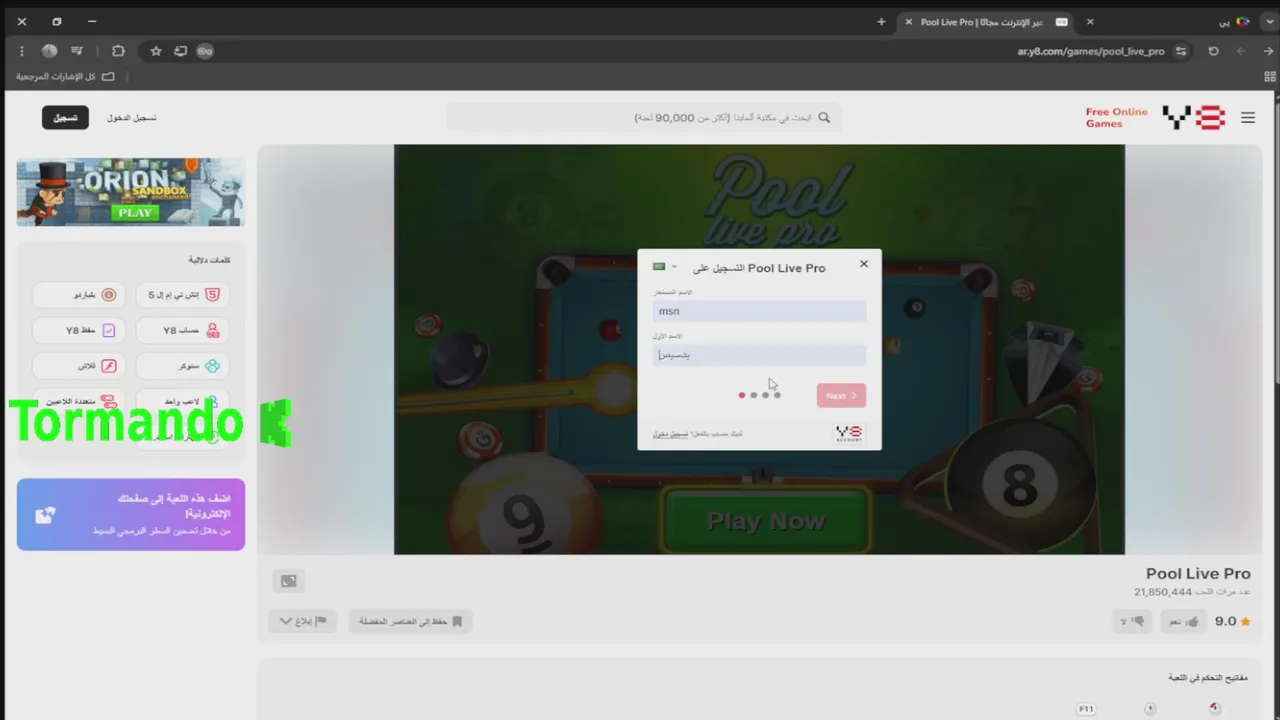Click the site settings icon beside URL
This screenshot has width=1280, height=720.
point(1181,51)
